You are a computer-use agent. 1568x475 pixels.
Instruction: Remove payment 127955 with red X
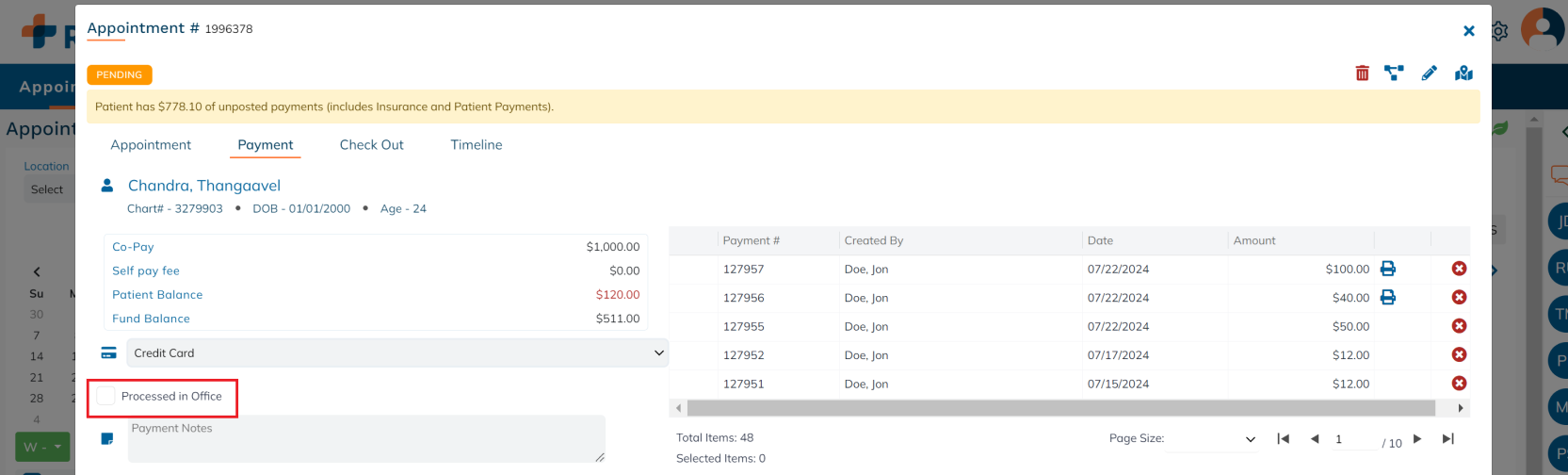[1459, 326]
